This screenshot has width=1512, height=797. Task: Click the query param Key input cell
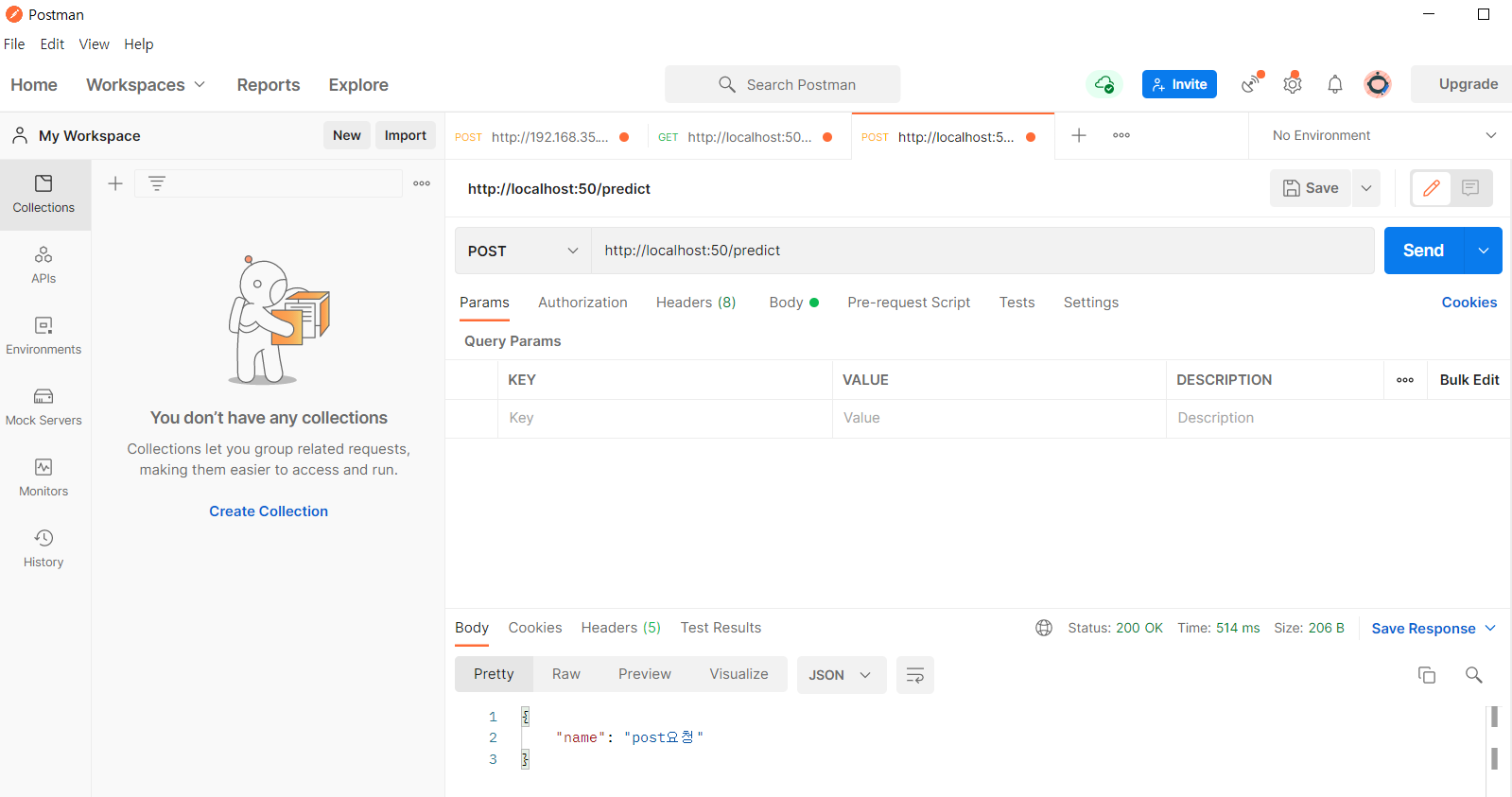pos(665,418)
